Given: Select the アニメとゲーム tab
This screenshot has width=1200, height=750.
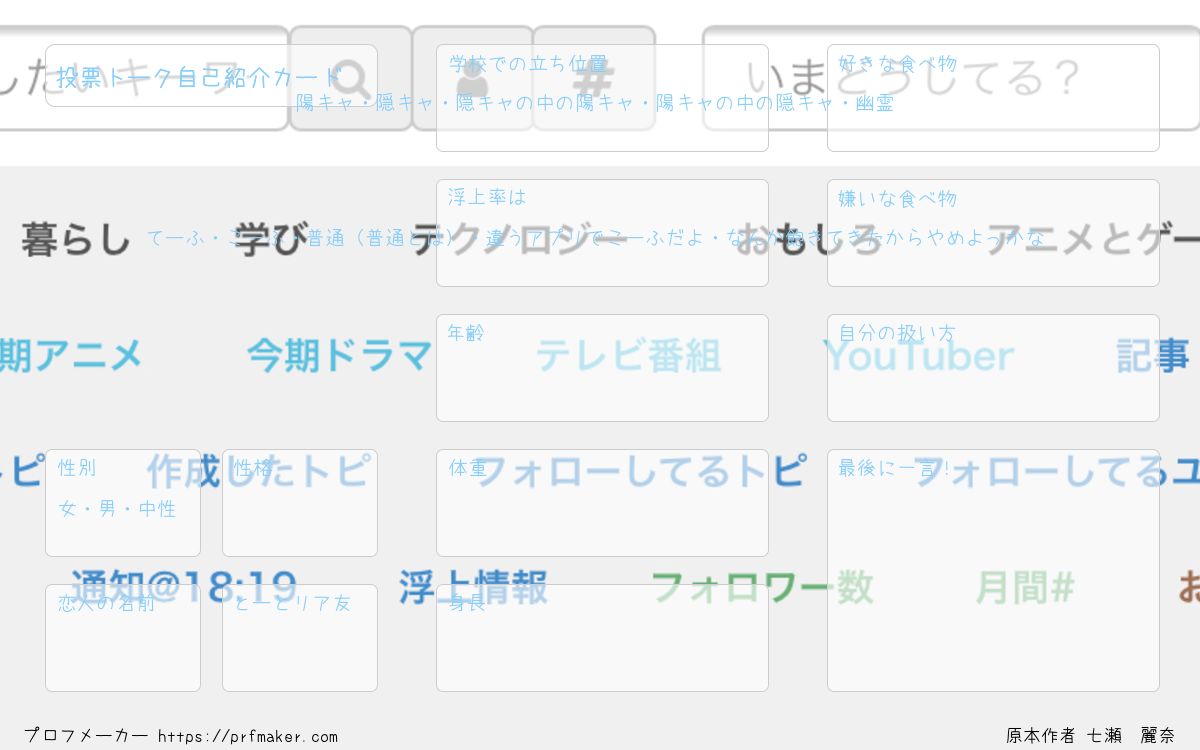Looking at the screenshot, I should pos(1093,240).
